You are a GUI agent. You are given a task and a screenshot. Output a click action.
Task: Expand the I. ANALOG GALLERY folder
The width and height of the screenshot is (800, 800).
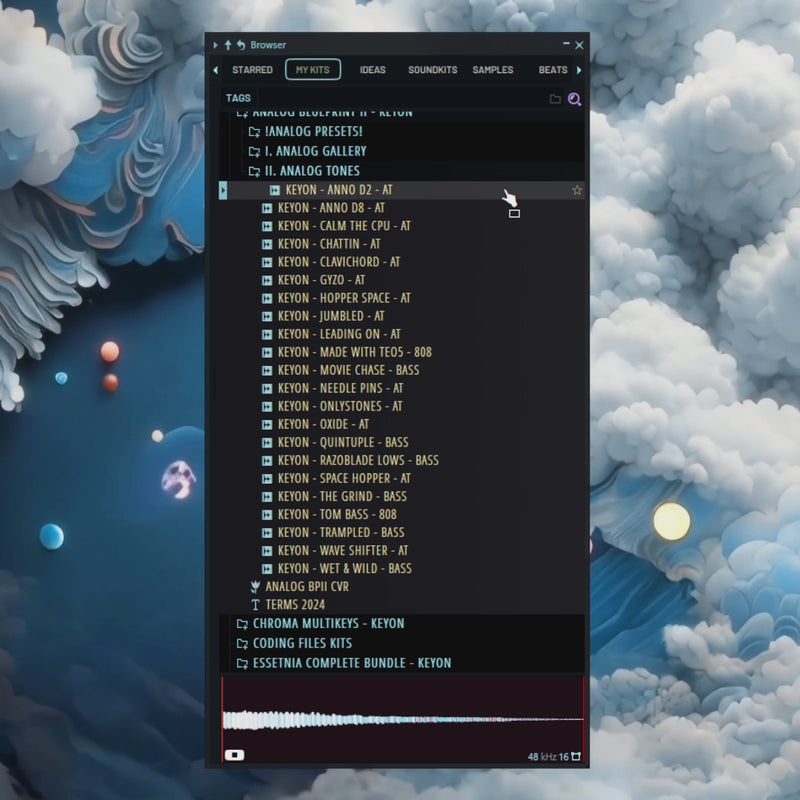click(x=314, y=151)
